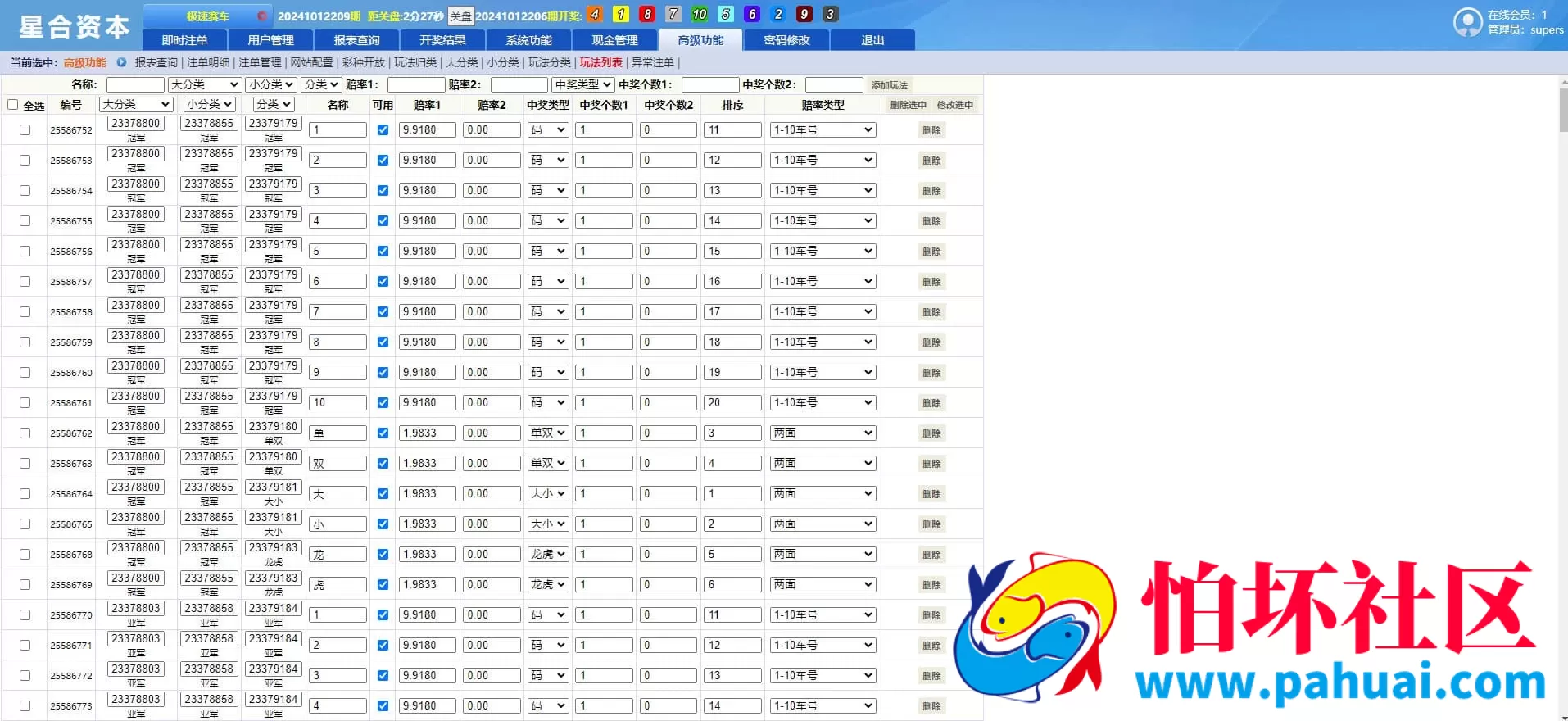Check the row 25586762 selection box
This screenshot has height=721, width=1568.
tap(25, 433)
